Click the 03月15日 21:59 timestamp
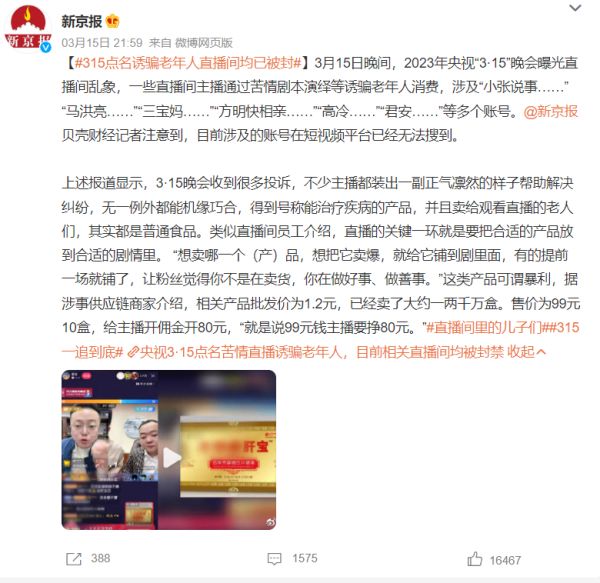 pos(102,42)
